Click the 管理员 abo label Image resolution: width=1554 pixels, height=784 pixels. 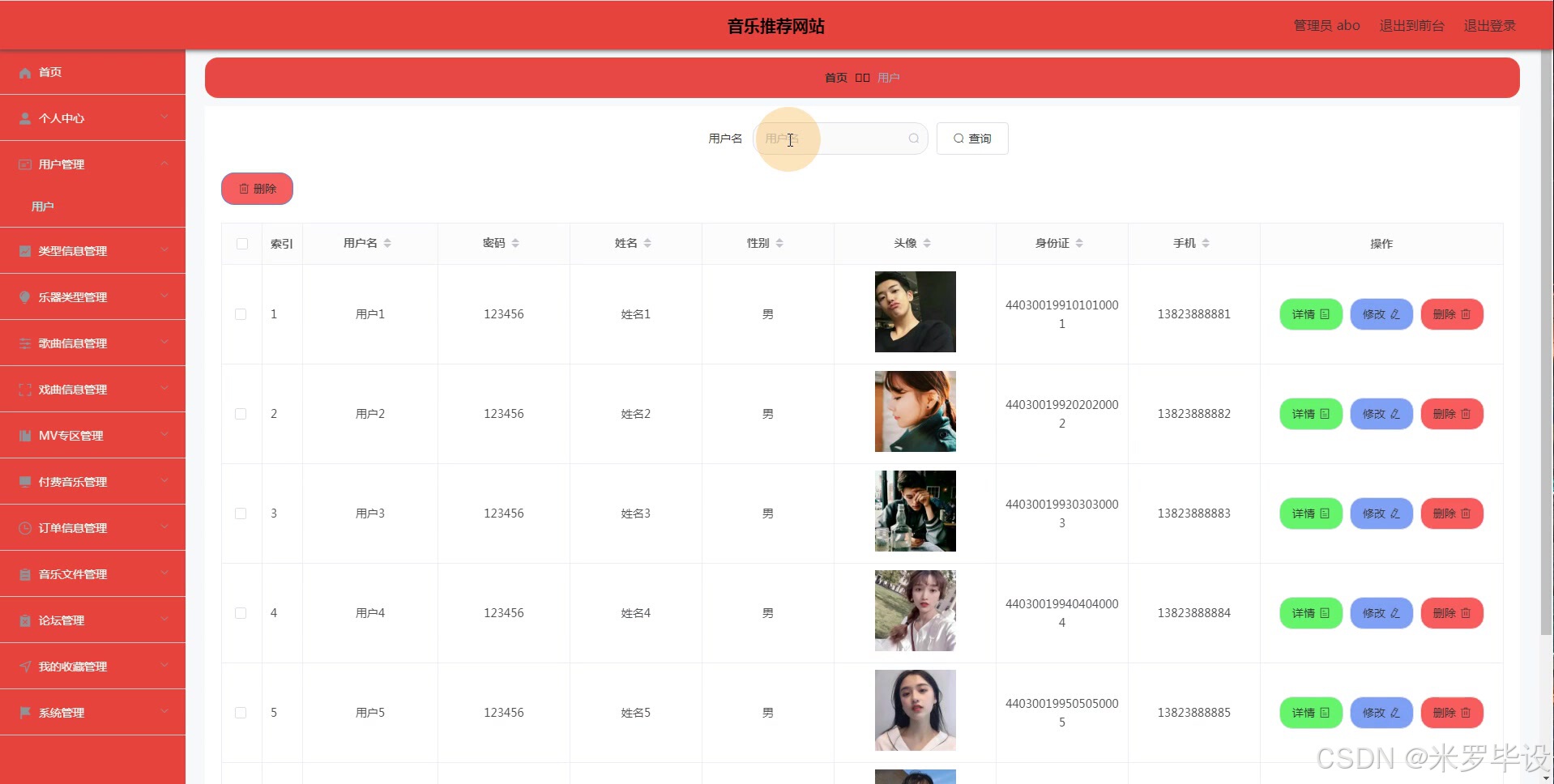coord(1326,26)
